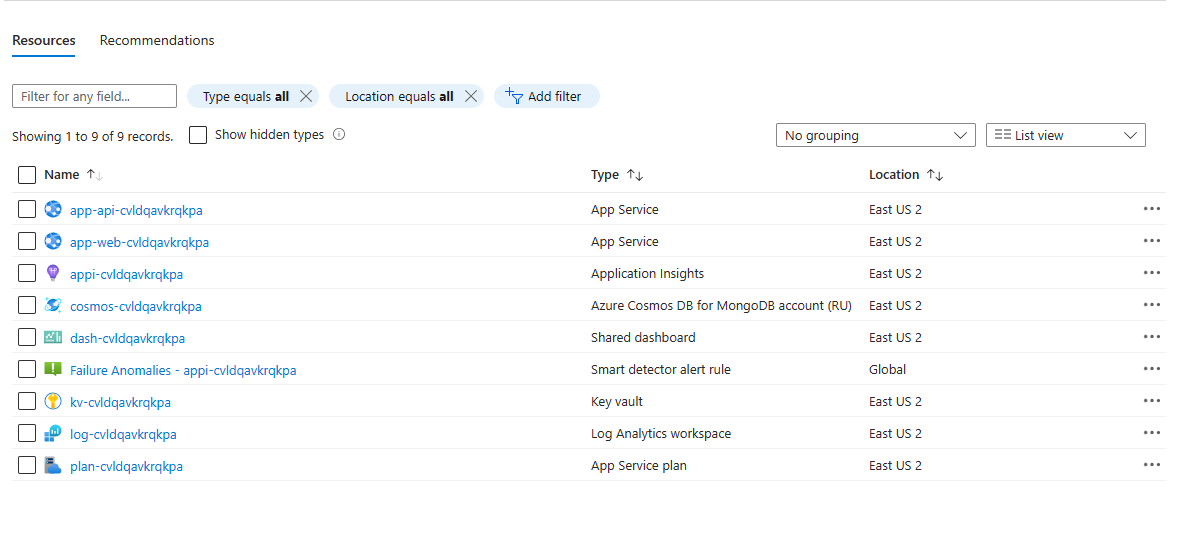Open the No grouping dropdown
The image size is (1184, 555).
(x=875, y=135)
